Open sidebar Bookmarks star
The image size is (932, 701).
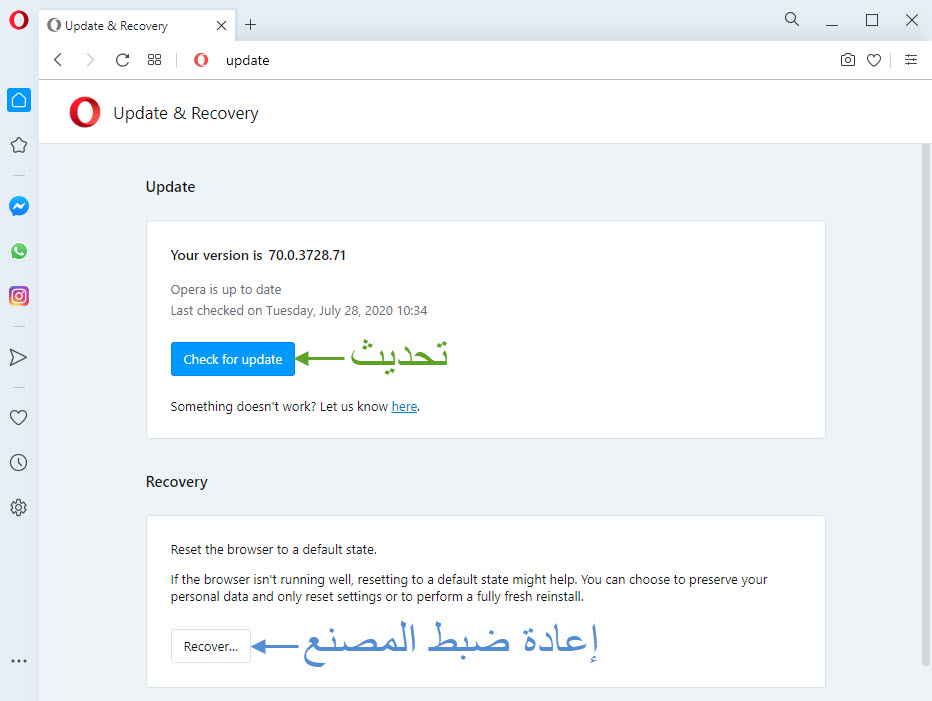coord(19,145)
